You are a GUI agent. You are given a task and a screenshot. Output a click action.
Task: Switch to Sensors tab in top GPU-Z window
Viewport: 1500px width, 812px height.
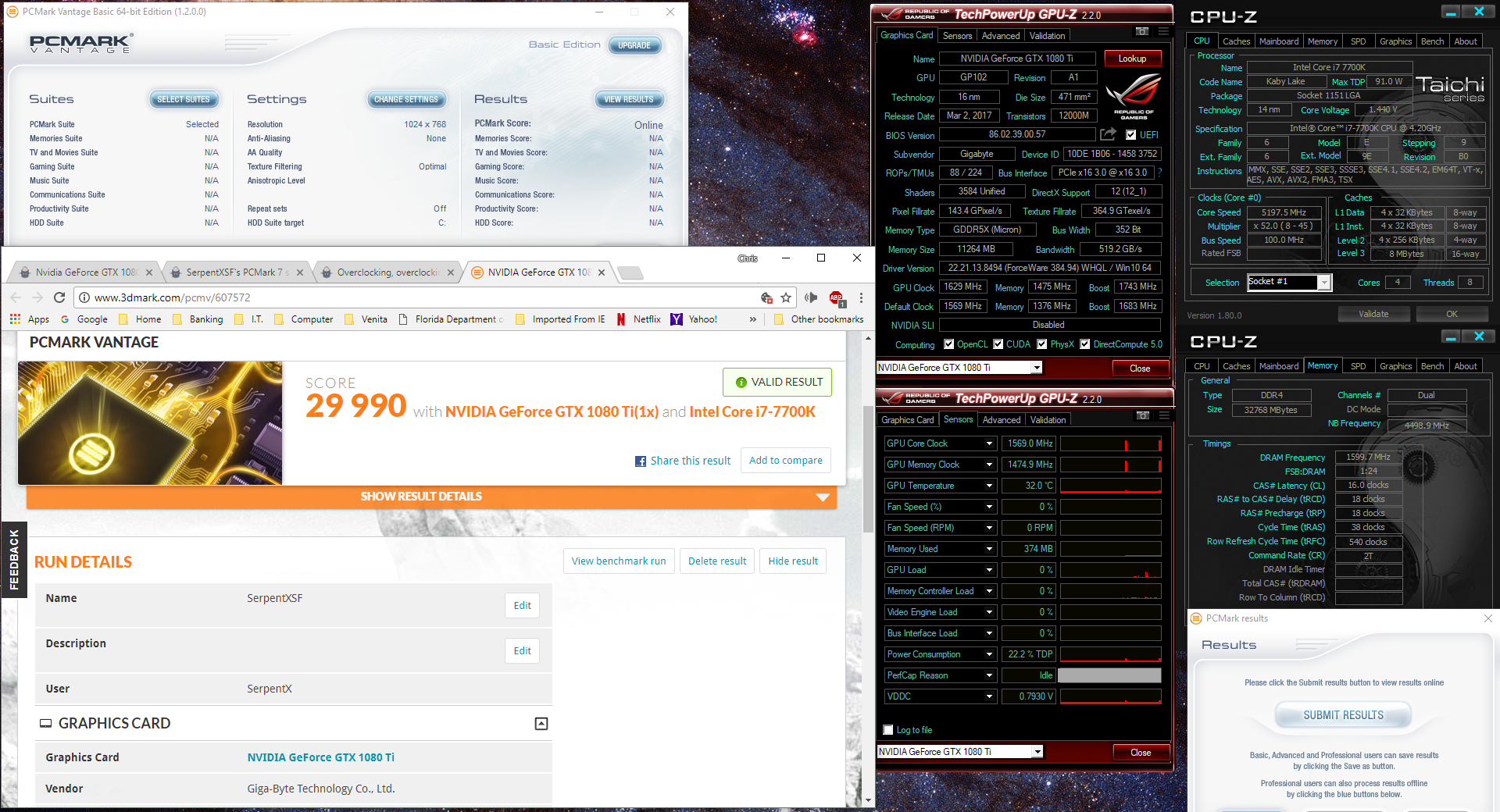click(x=957, y=36)
